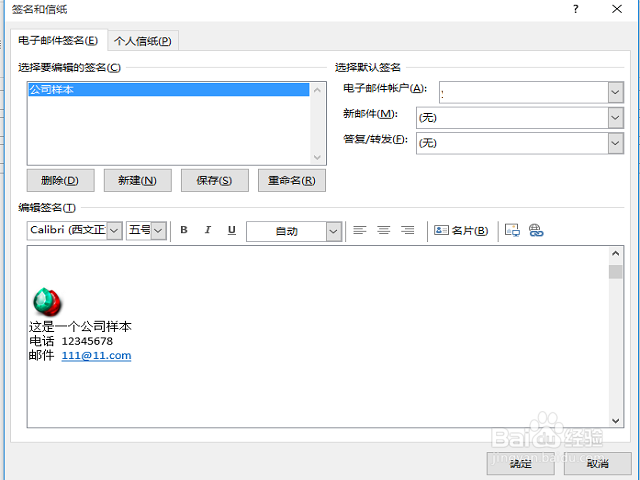Align signature text right

[407, 231]
